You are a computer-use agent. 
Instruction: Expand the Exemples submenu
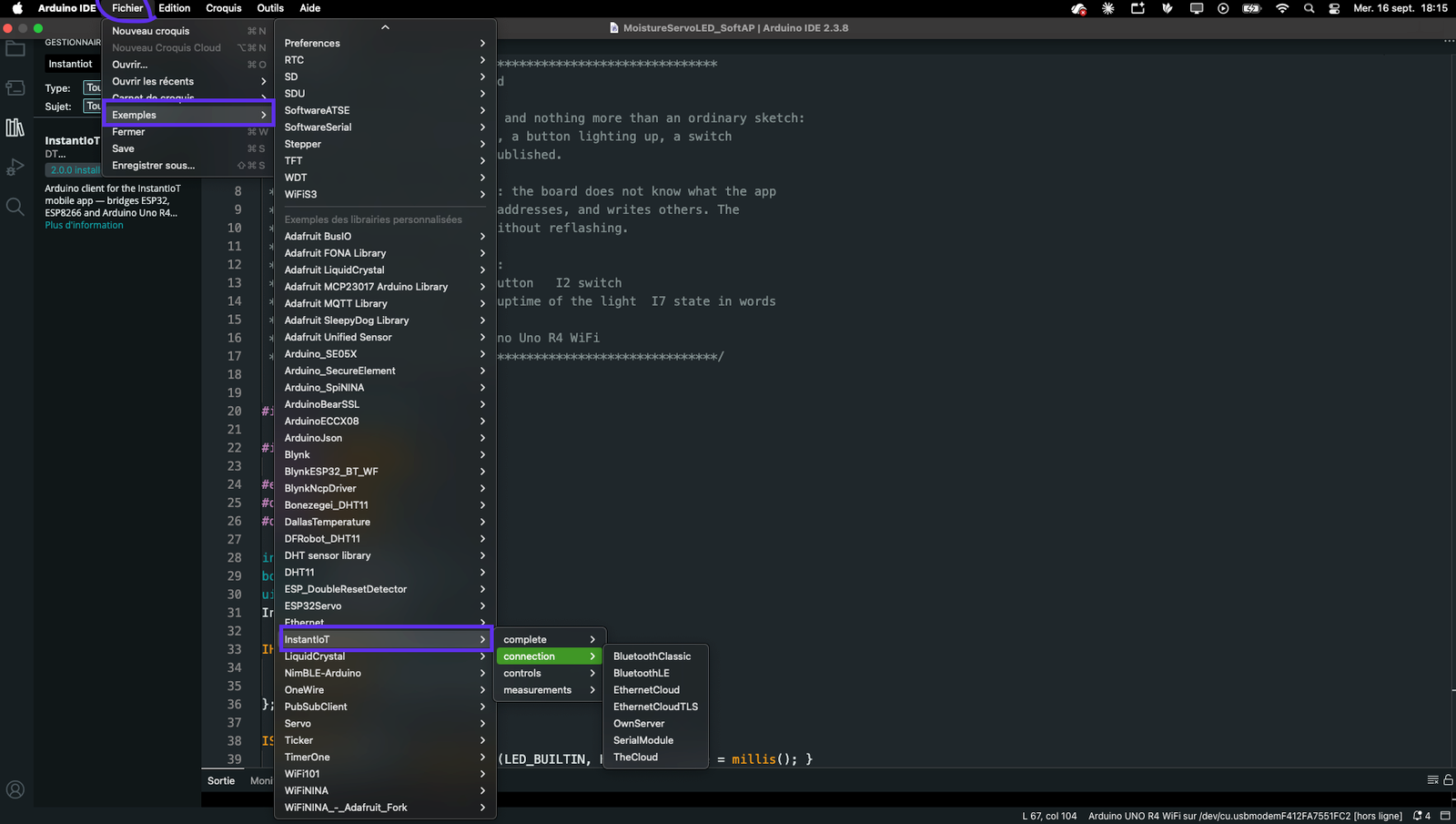(x=188, y=115)
